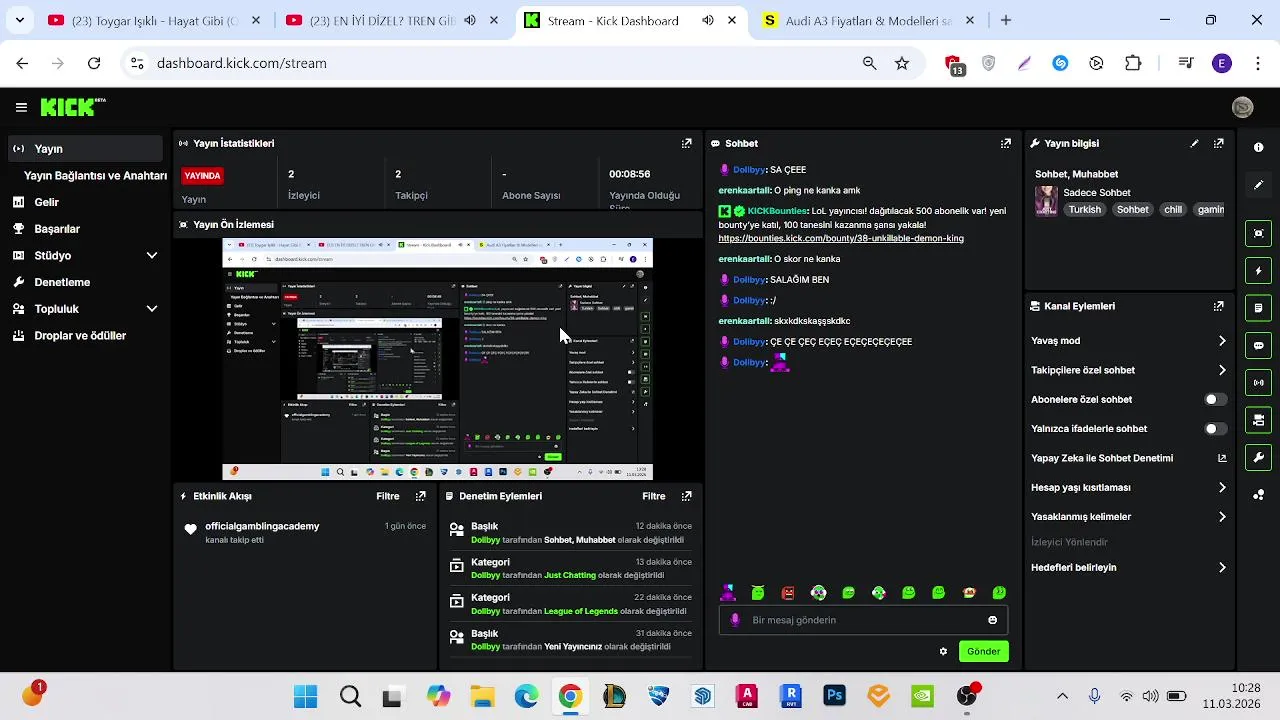
Task: Expand the Stüdyo sidebar section
Action: [x=152, y=256]
